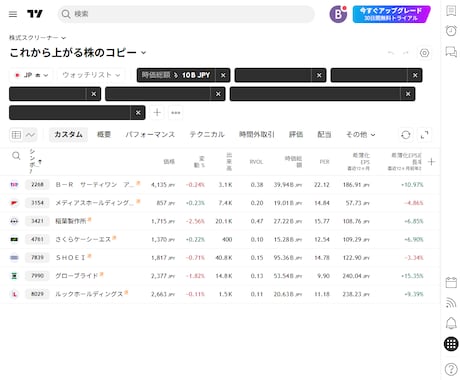
Task: Add a new filter with plus button
Action: click(x=157, y=113)
